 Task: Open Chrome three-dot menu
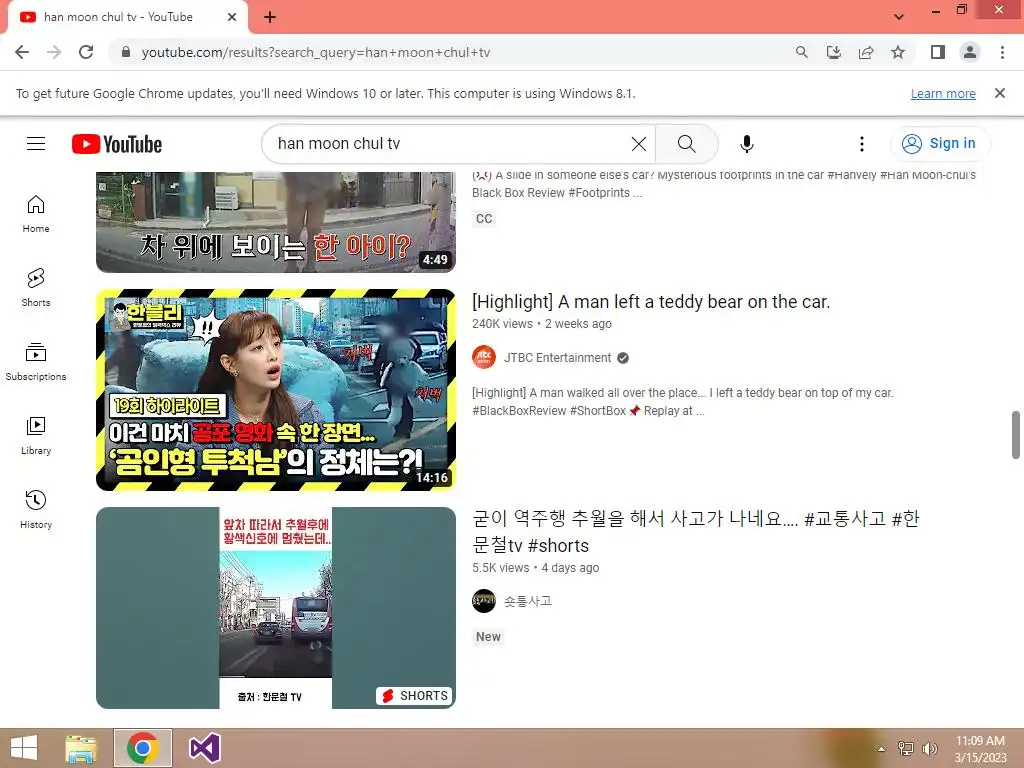point(1002,52)
